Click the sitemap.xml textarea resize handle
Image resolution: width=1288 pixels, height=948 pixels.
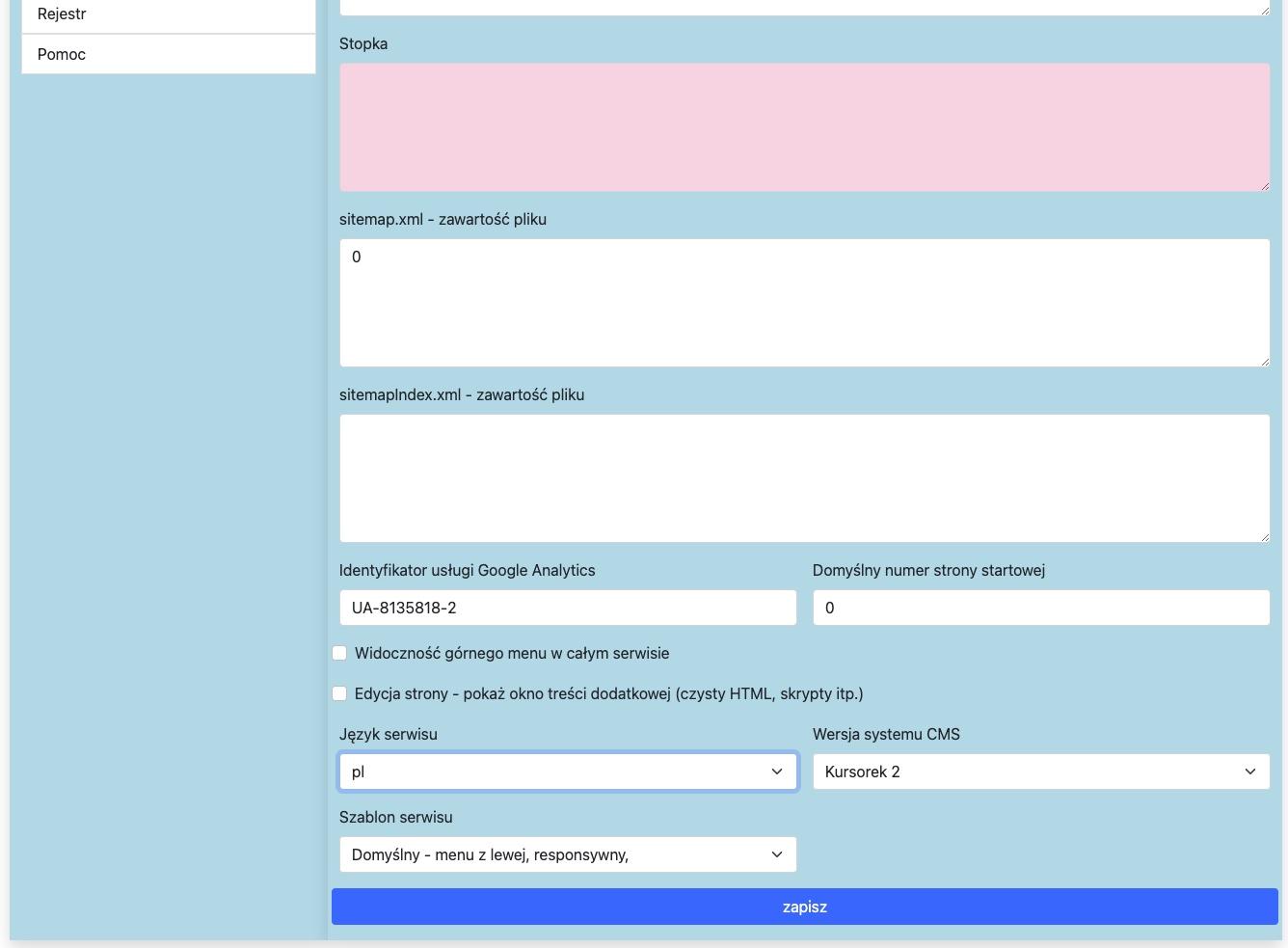(1264, 361)
